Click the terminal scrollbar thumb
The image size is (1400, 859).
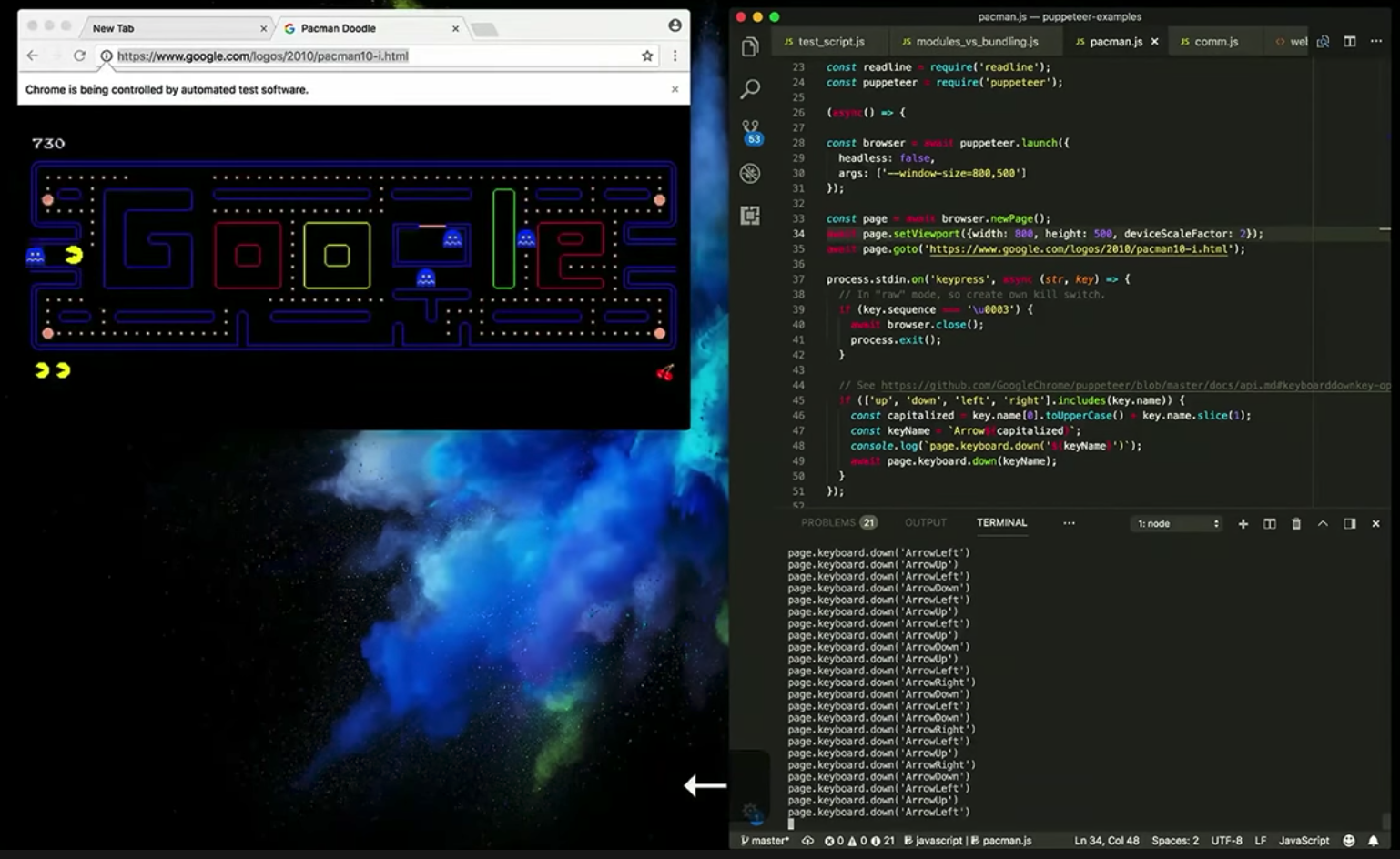tap(1385, 820)
